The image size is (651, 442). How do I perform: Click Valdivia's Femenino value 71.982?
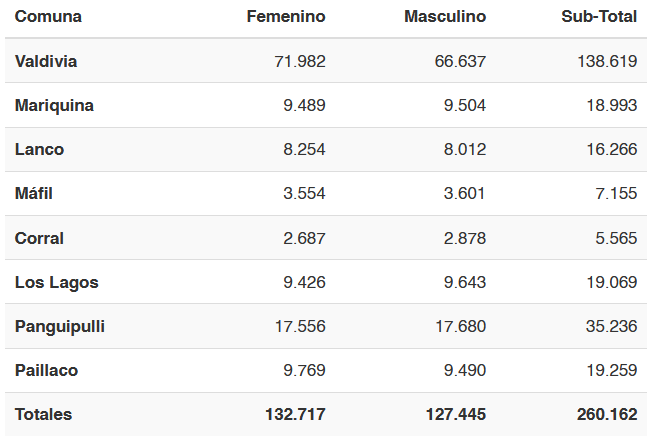click(x=300, y=61)
